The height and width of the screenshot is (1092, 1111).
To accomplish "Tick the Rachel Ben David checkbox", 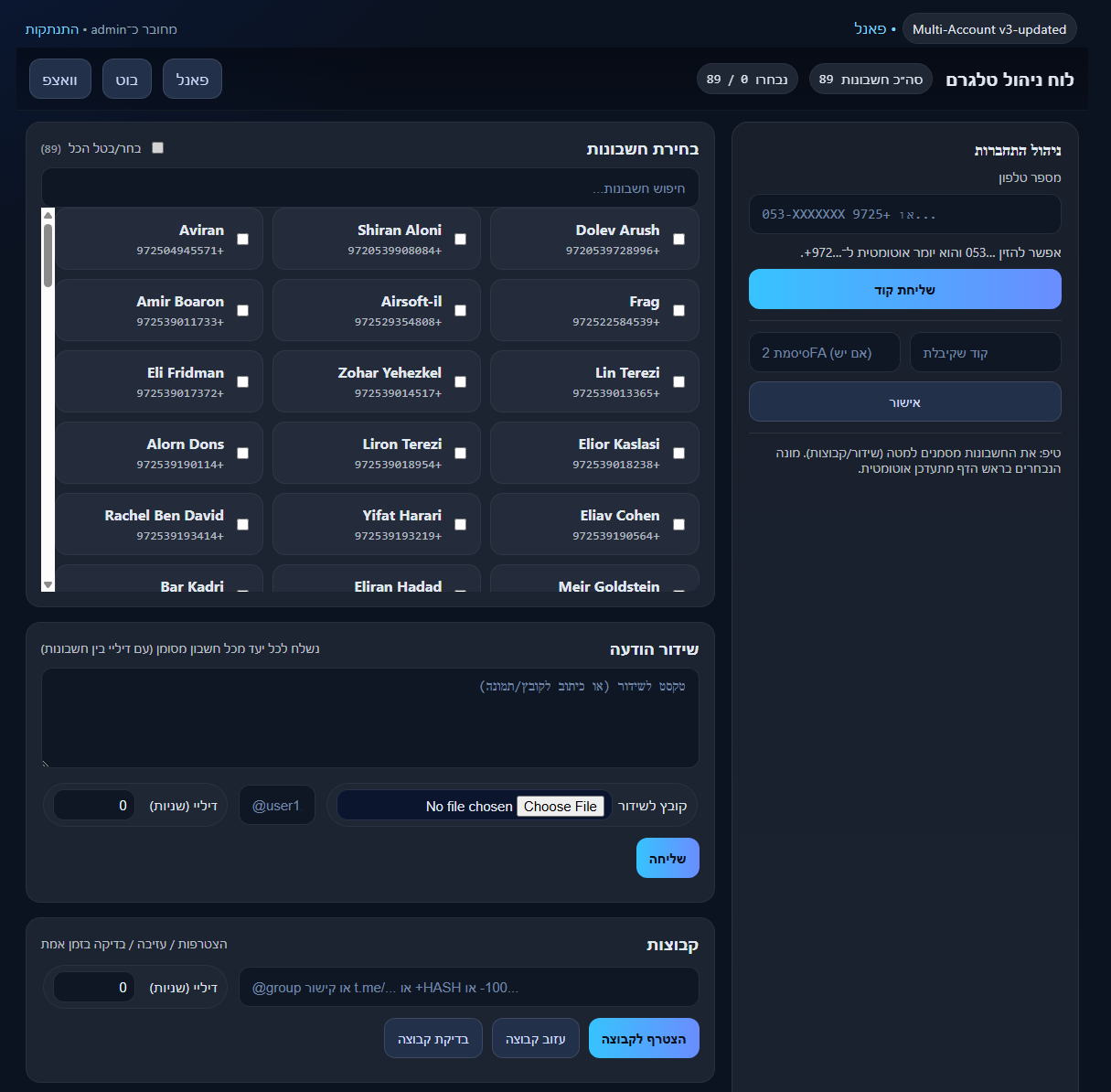I will point(242,525).
